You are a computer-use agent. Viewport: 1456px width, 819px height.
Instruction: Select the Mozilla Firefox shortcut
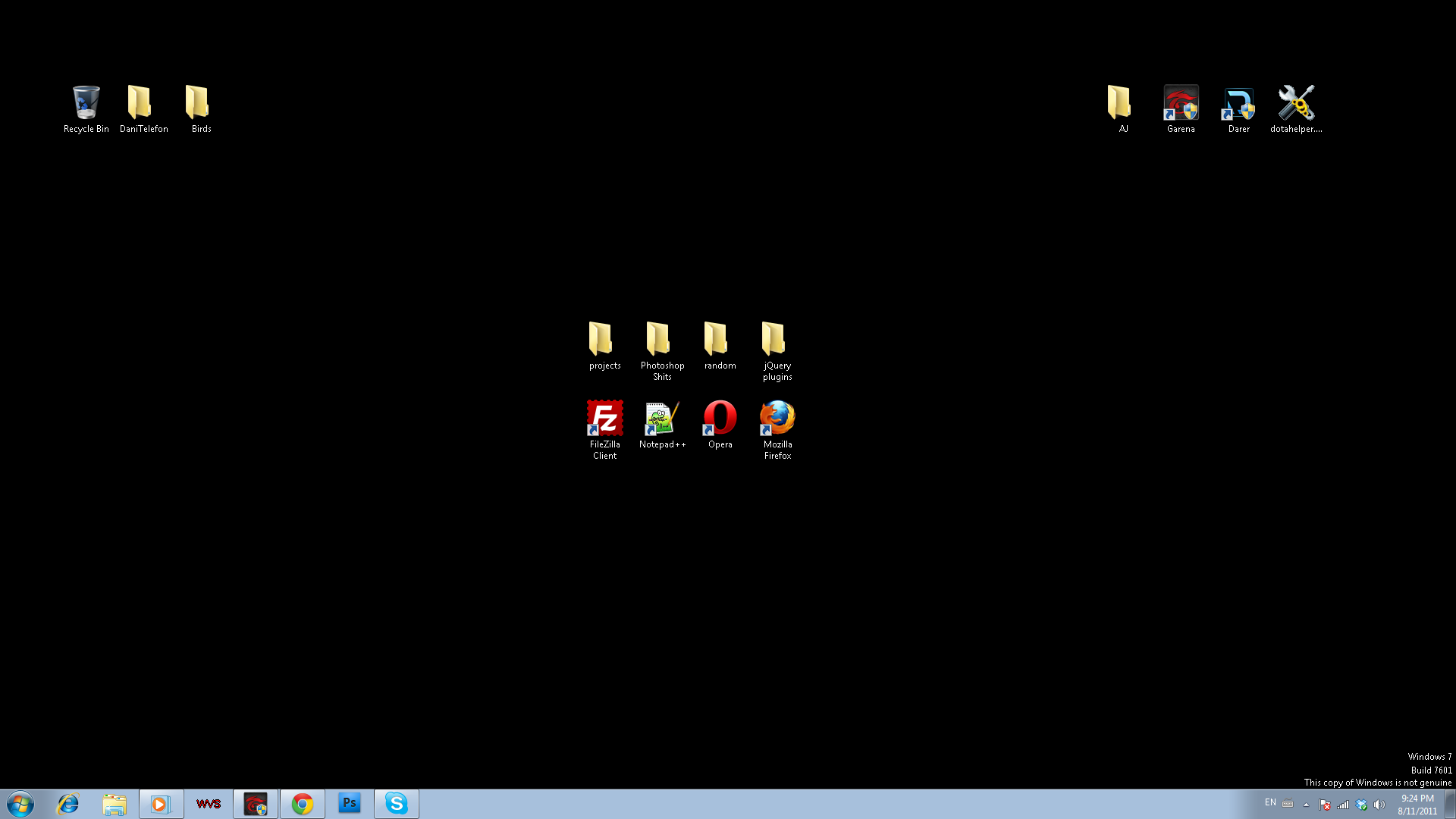pos(777,430)
